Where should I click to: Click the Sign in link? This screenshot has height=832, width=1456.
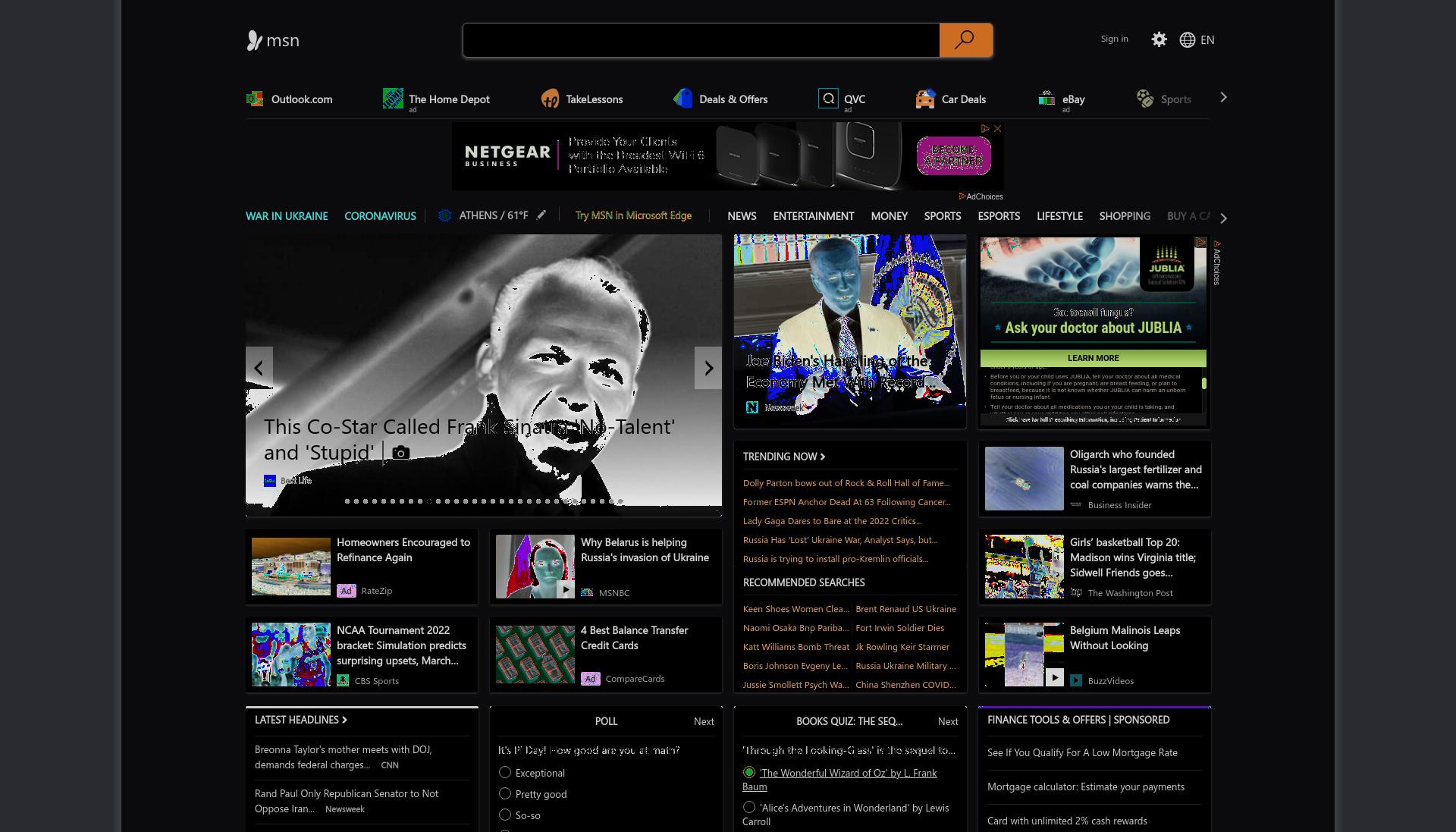click(1114, 39)
